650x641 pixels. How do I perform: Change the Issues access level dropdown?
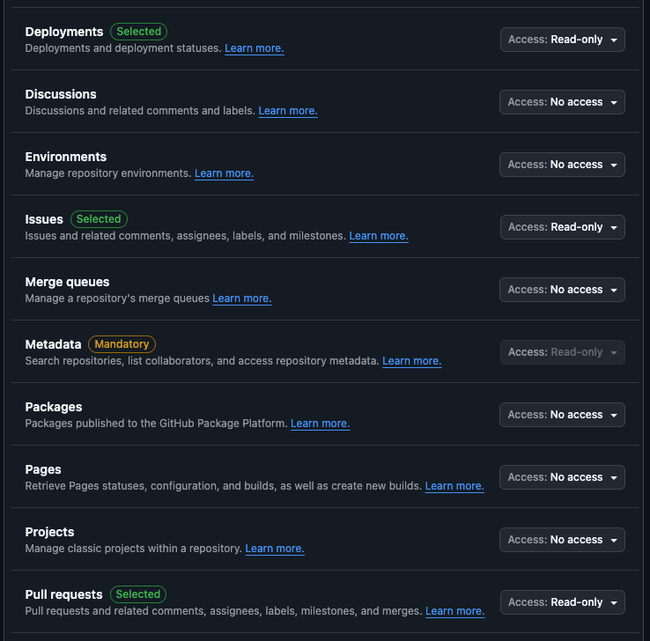pos(562,227)
